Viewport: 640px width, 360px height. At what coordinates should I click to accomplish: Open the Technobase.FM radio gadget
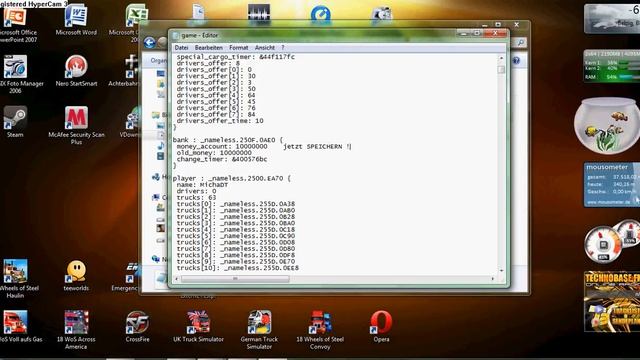612,301
